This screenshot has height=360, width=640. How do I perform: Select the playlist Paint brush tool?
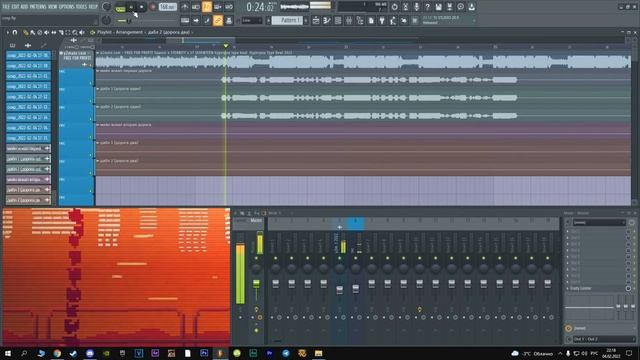click(x=32, y=32)
